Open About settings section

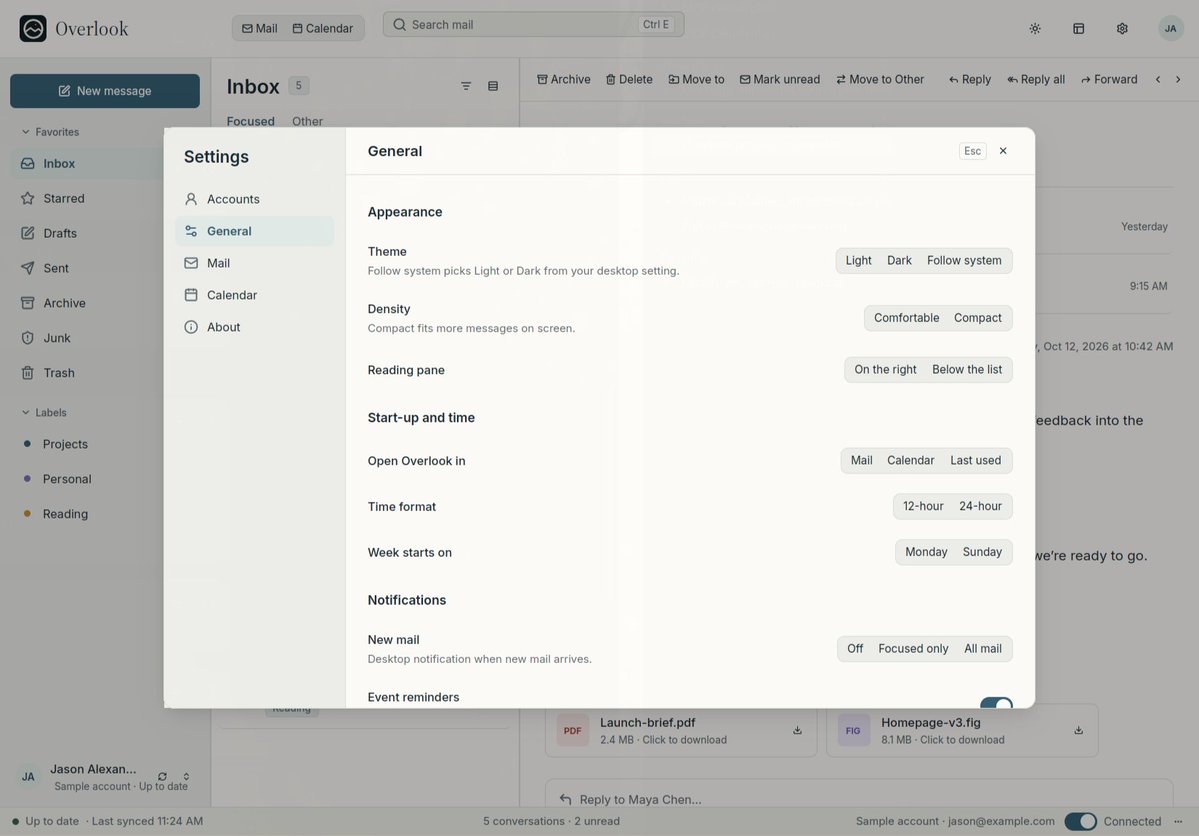255,327
